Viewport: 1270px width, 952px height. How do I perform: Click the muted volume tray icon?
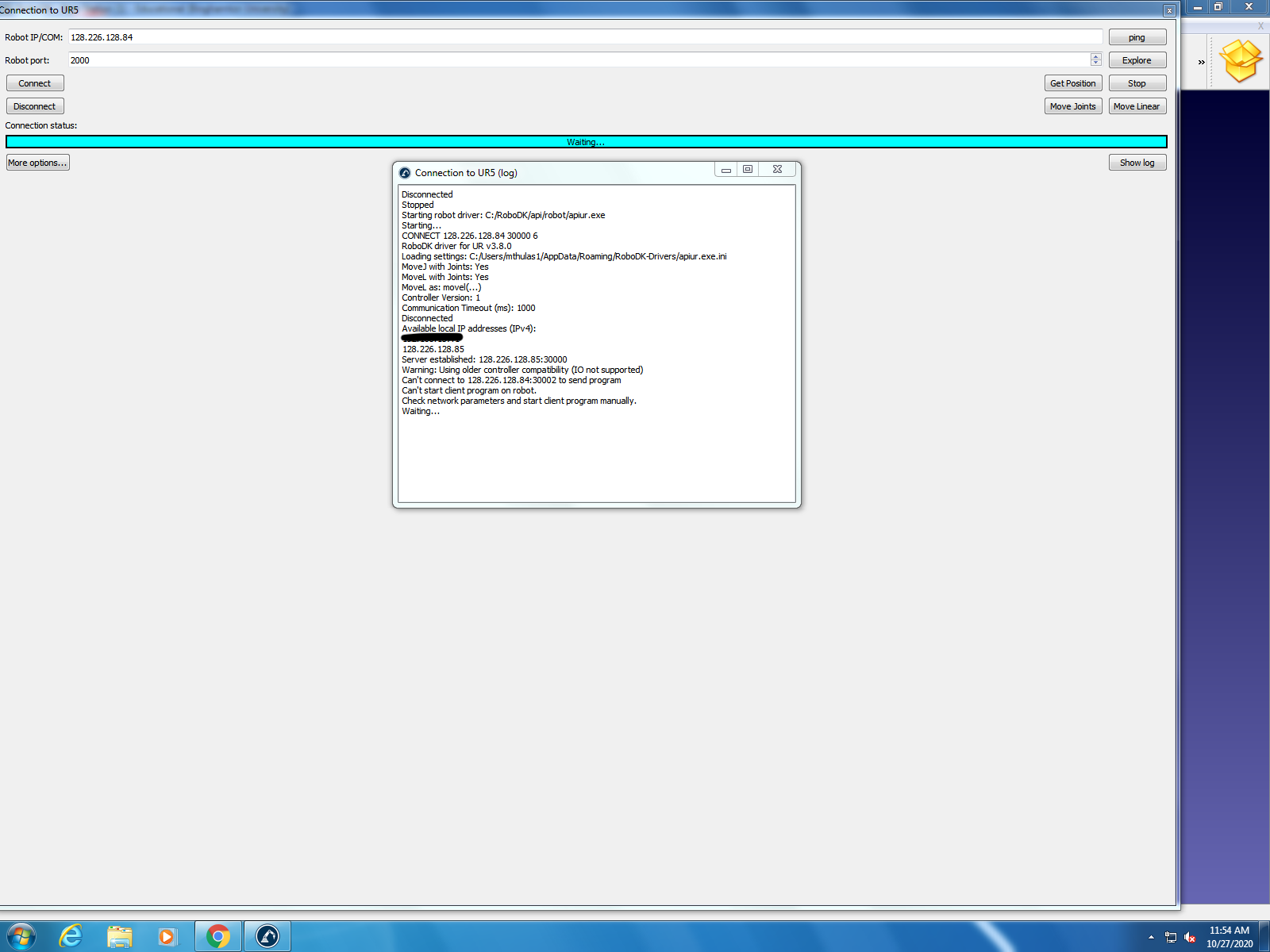[x=1190, y=937]
